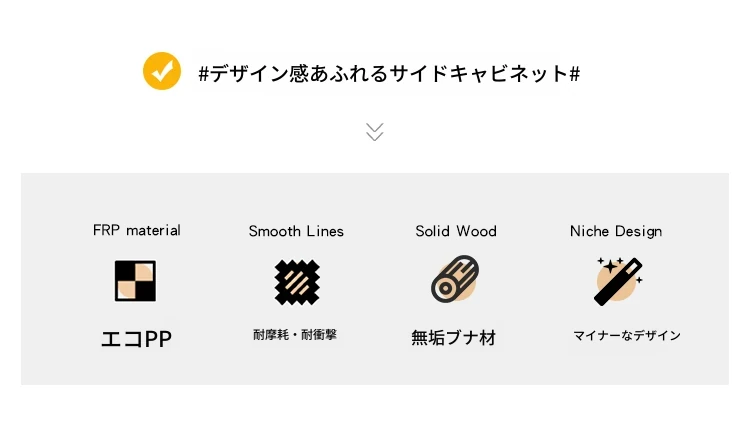Click the trailing hash symbol in headline
This screenshot has height=427, width=750.
(x=574, y=74)
